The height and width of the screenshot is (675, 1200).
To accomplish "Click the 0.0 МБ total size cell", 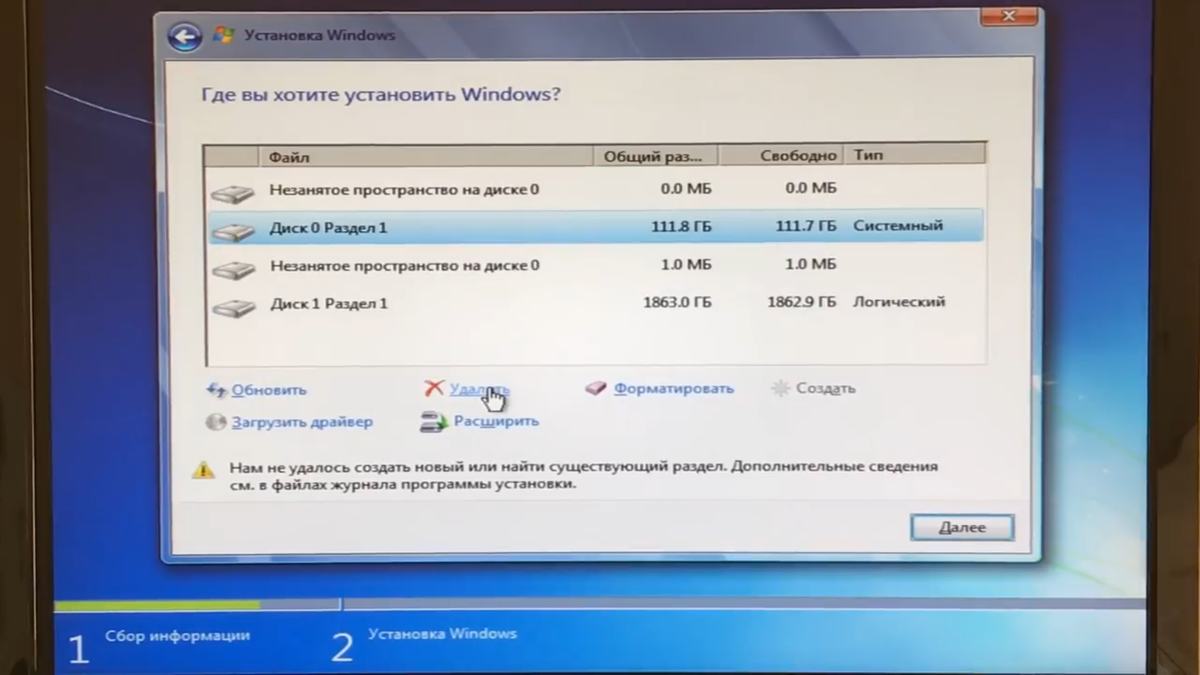I will click(686, 188).
